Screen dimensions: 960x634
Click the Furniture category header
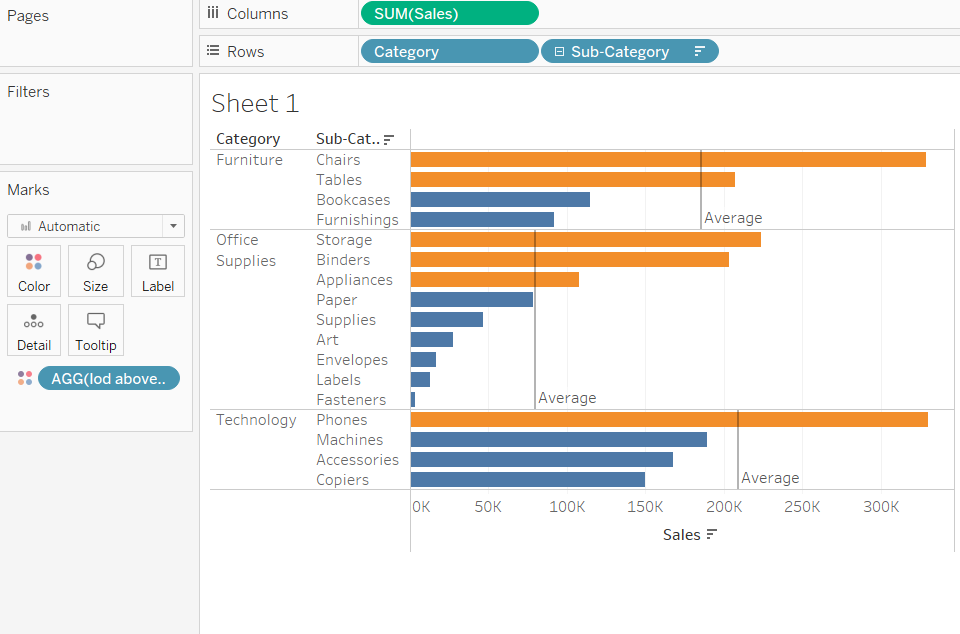point(249,160)
